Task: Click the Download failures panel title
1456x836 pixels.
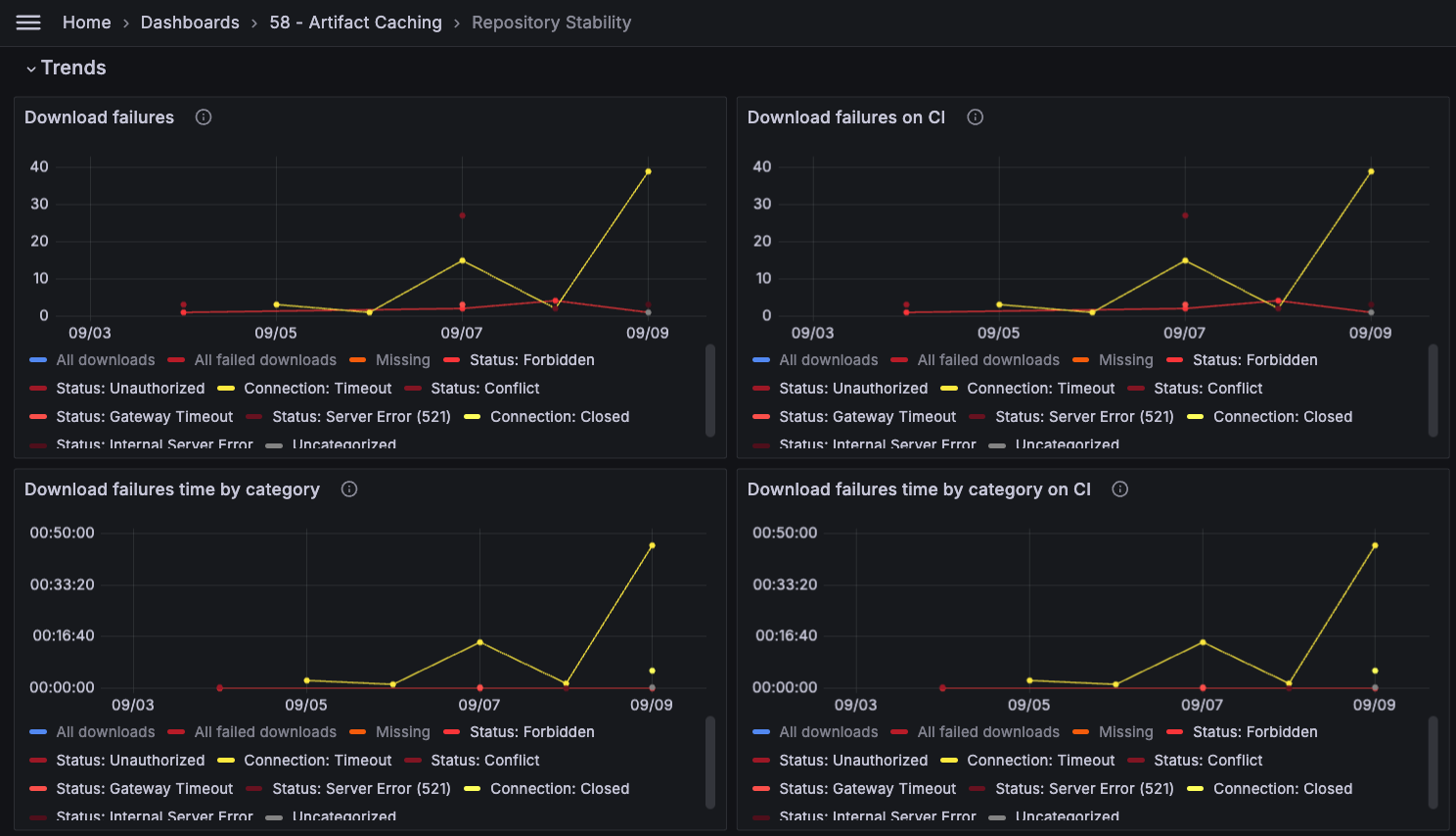Action: [100, 117]
